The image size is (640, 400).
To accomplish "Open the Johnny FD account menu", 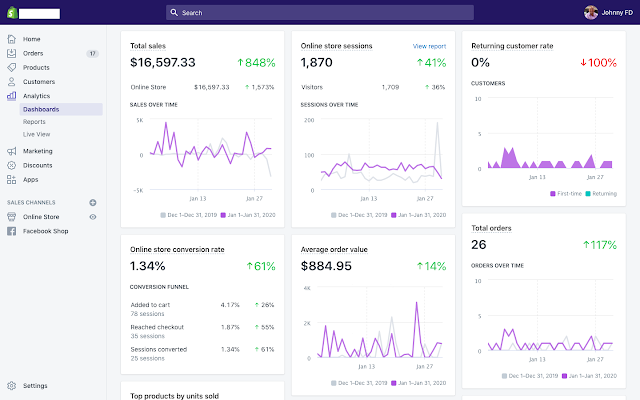I will (608, 13).
